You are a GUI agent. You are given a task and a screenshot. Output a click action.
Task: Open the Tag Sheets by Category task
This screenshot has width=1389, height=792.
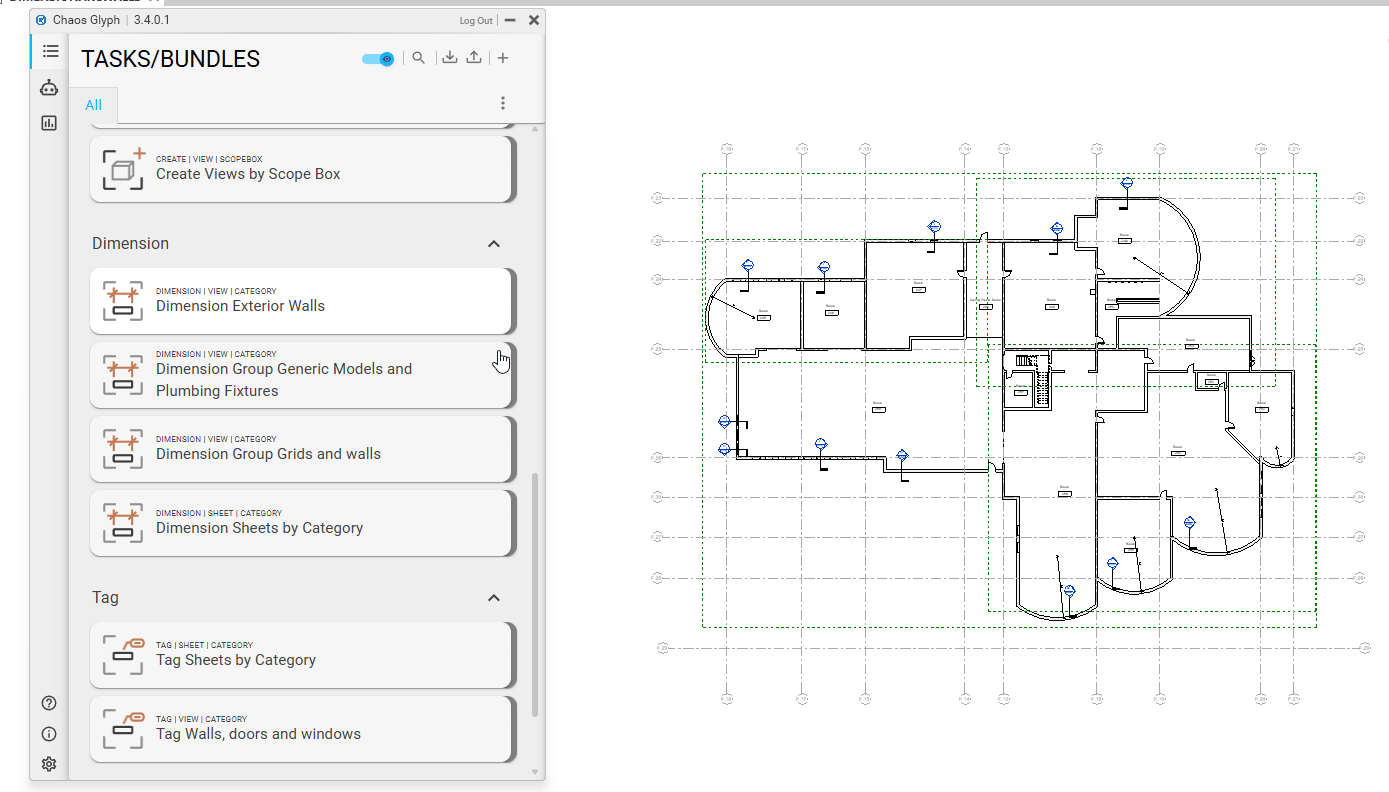300,655
